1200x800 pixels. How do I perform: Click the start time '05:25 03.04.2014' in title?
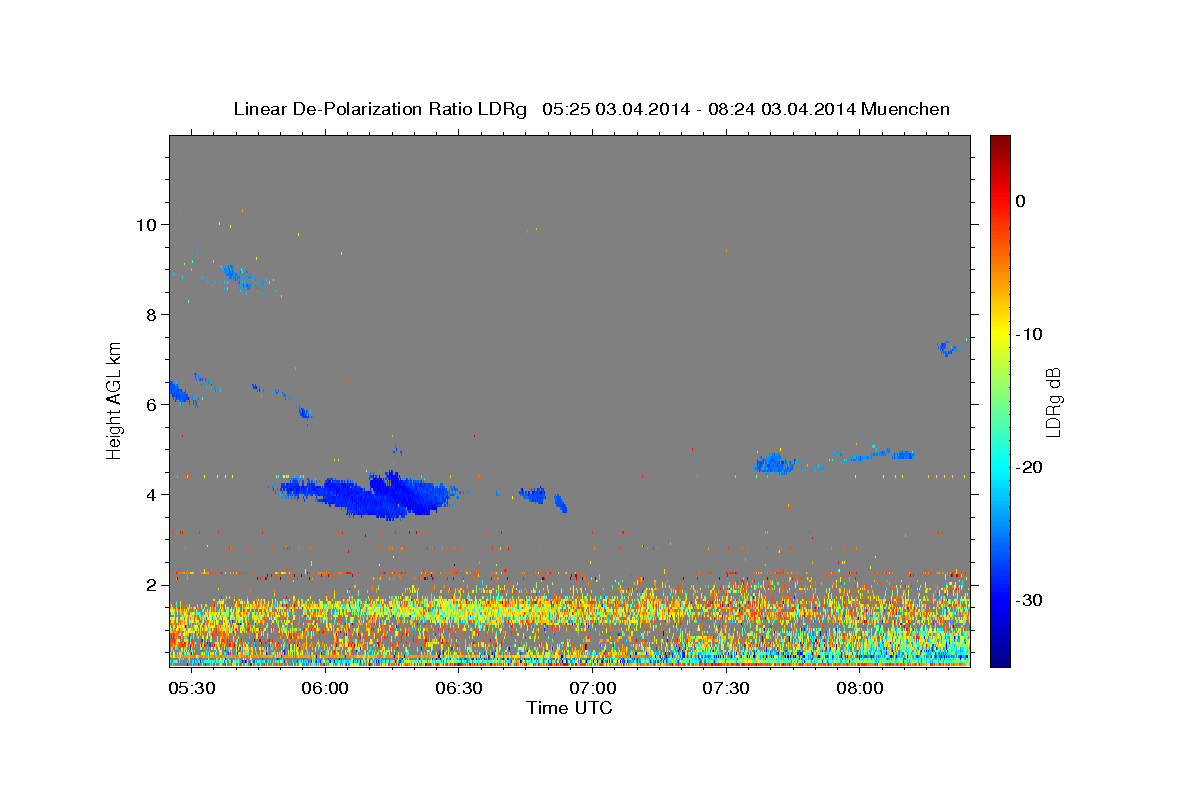615,109
